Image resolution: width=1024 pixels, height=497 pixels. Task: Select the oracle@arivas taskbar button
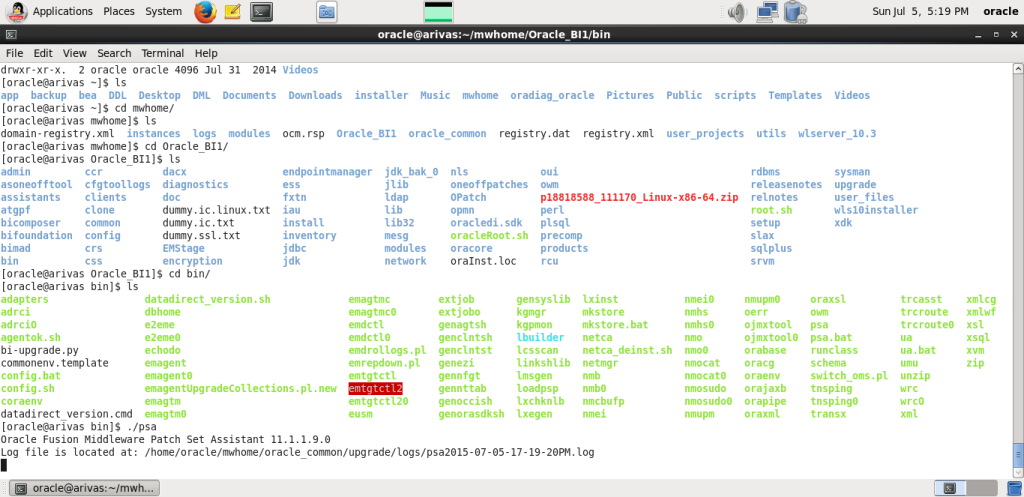(x=86, y=488)
